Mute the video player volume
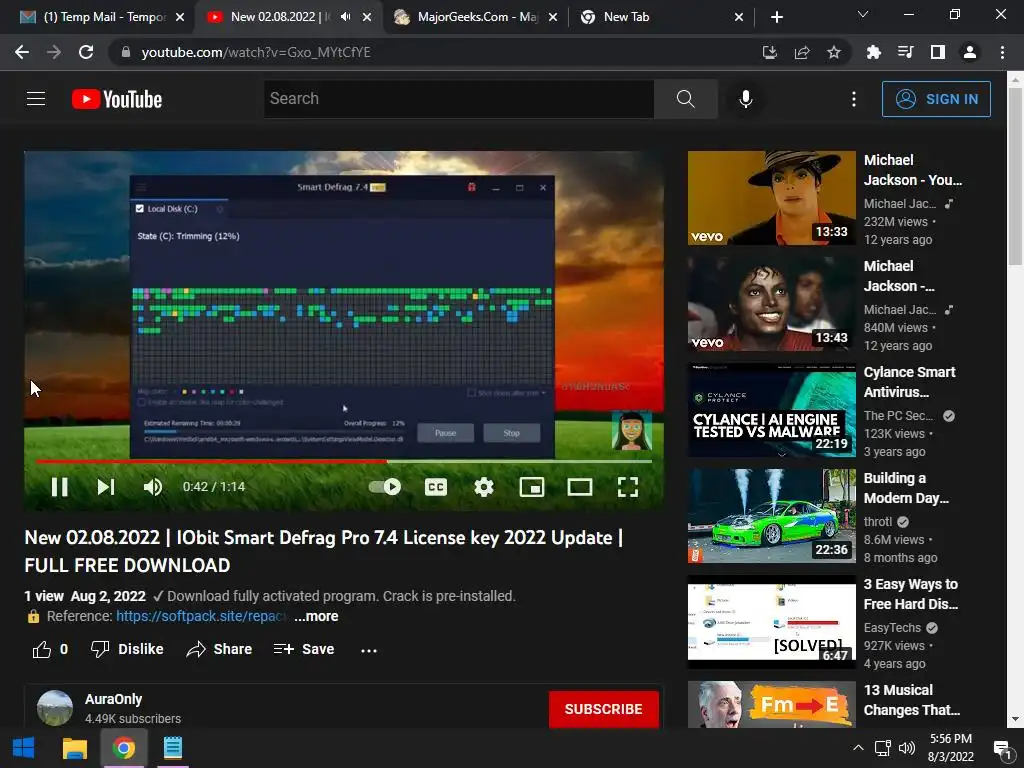The width and height of the screenshot is (1024, 768). point(153,487)
